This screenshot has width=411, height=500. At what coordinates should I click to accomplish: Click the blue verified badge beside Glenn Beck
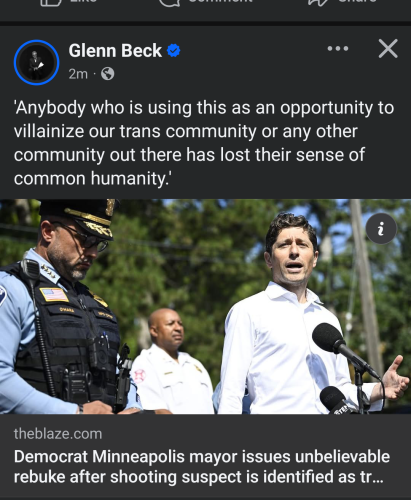(x=173, y=51)
